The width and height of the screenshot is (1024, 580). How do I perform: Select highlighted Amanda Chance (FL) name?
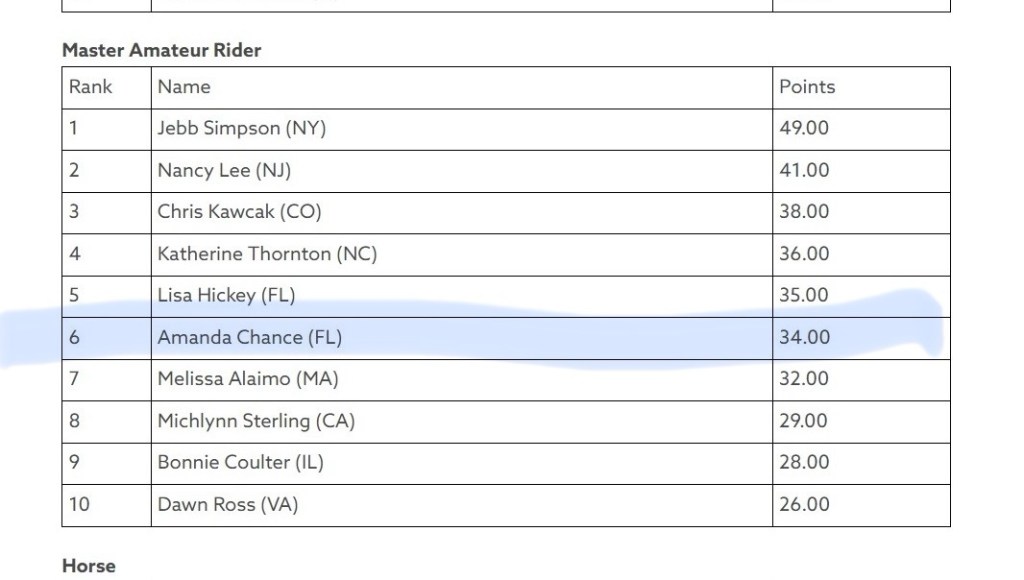pyautogui.click(x=249, y=337)
